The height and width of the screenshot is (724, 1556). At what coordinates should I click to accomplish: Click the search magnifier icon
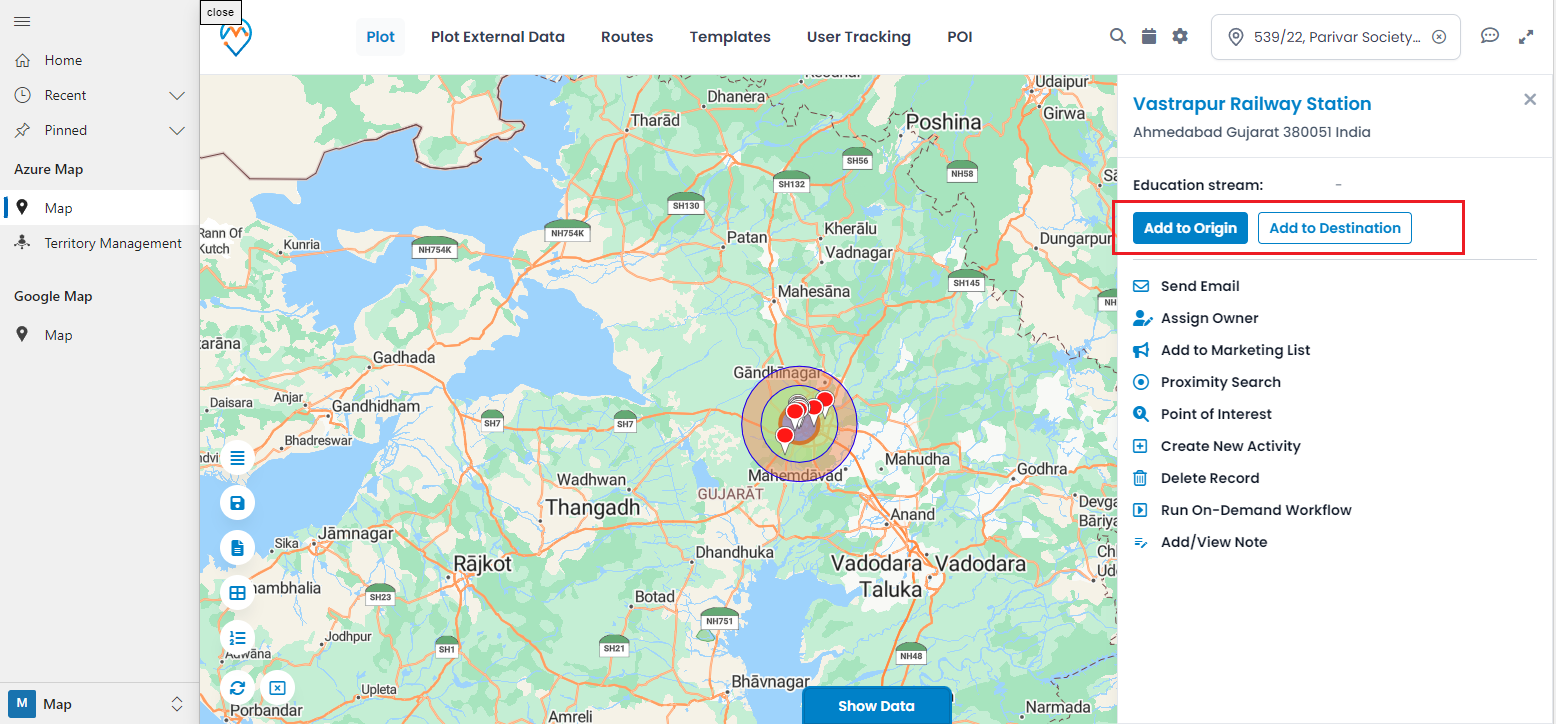[x=1118, y=36]
